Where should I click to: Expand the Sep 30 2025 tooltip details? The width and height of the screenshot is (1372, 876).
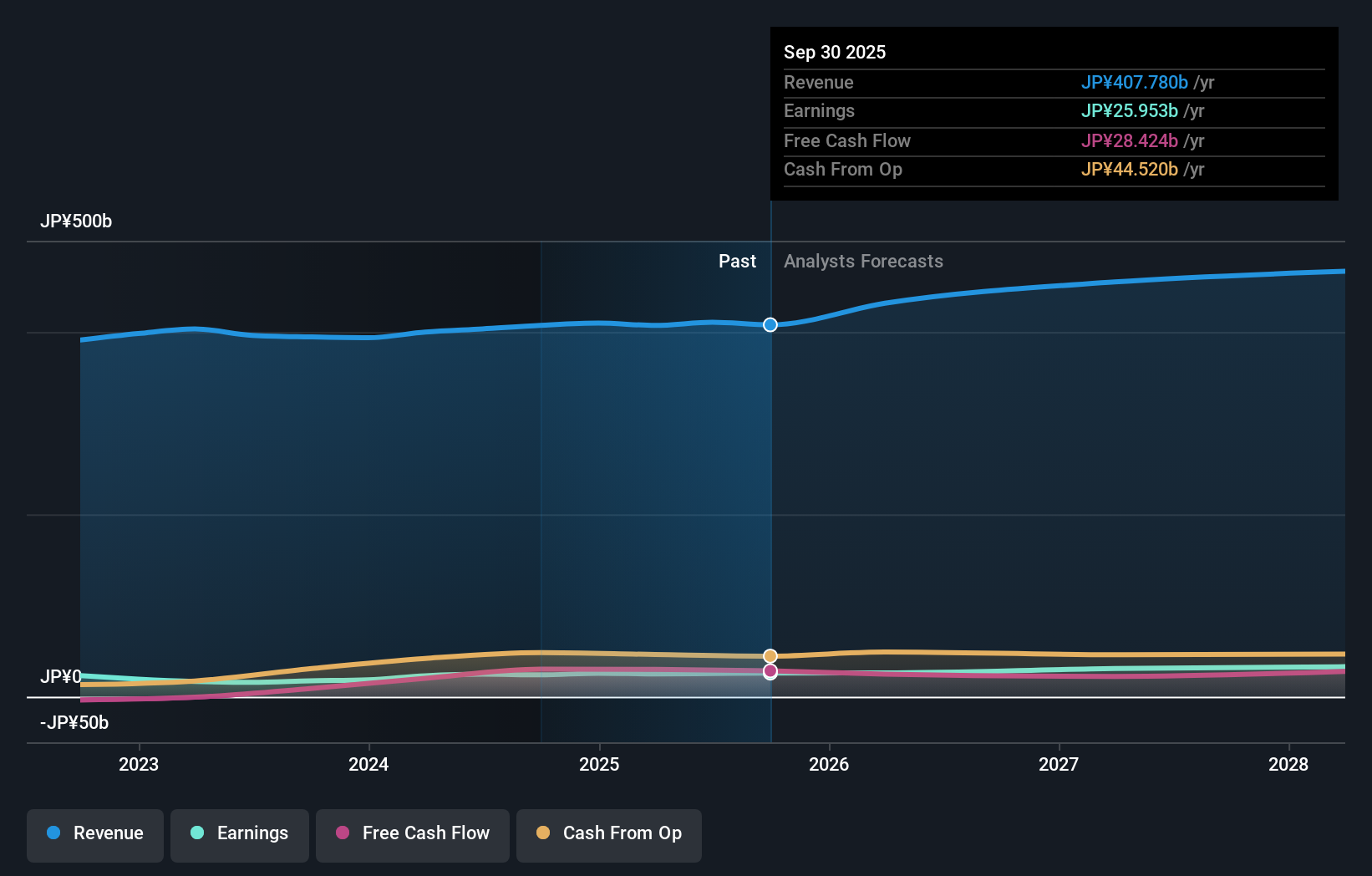click(x=835, y=52)
